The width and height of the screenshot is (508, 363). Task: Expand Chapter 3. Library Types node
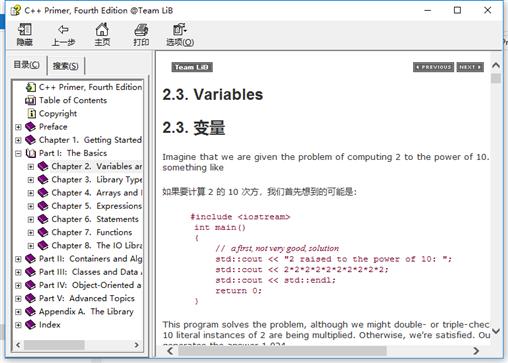tap(31, 180)
